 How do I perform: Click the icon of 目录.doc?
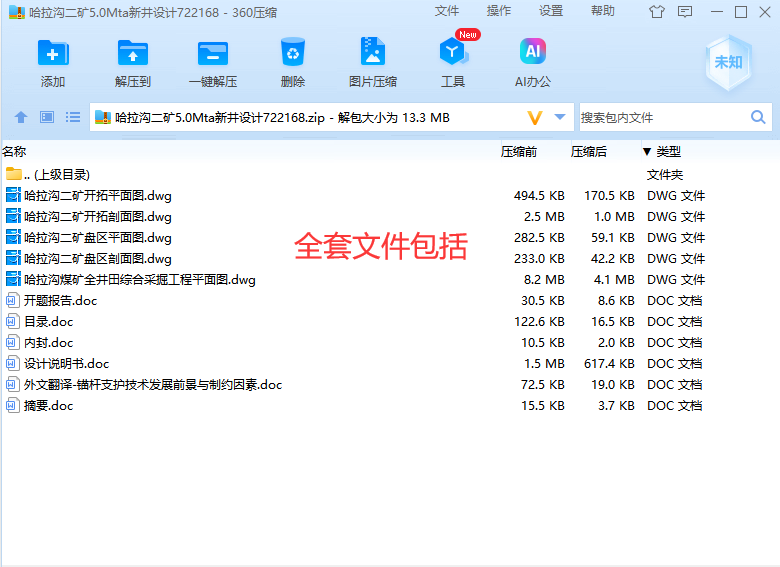pyautogui.click(x=13, y=321)
